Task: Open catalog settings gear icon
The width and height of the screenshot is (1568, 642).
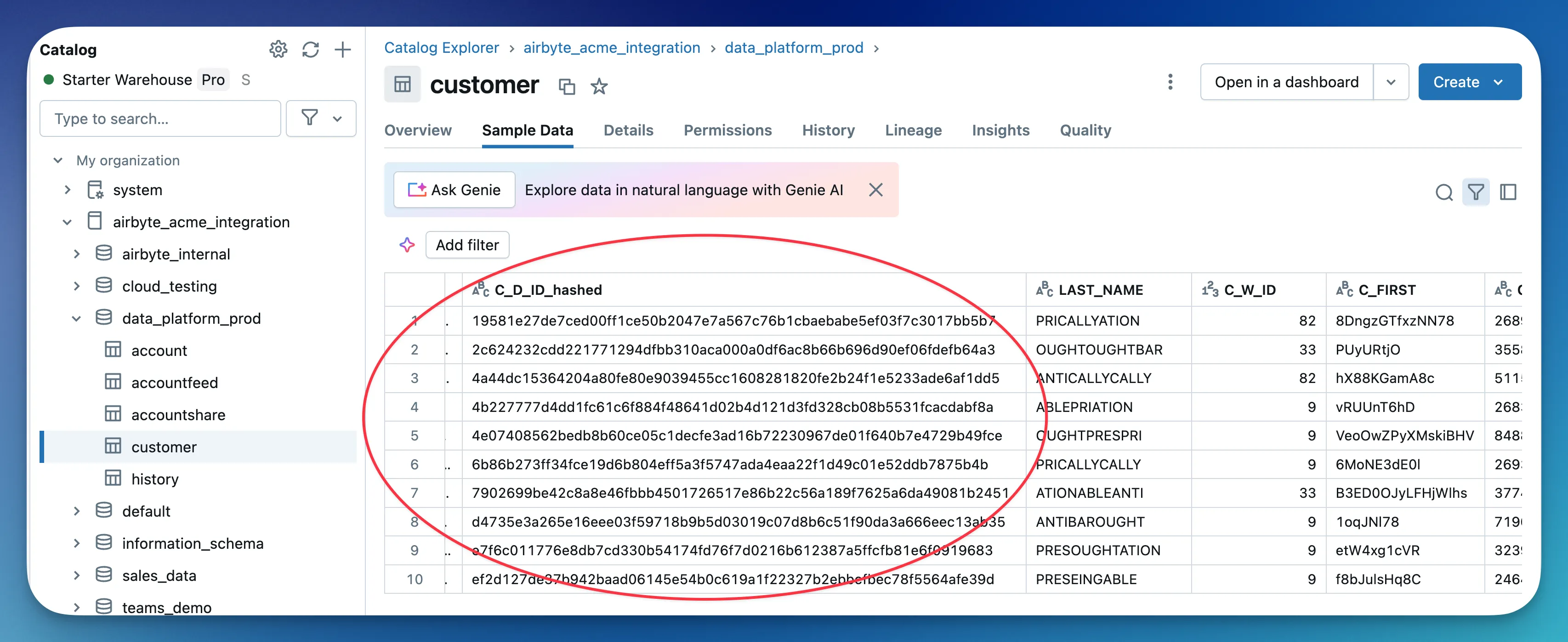Action: click(x=278, y=49)
